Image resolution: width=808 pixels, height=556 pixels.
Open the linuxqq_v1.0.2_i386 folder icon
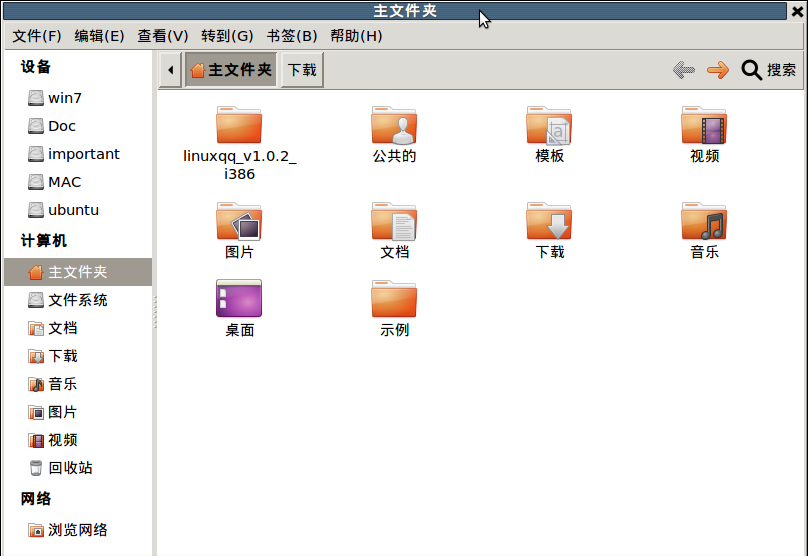click(x=239, y=125)
